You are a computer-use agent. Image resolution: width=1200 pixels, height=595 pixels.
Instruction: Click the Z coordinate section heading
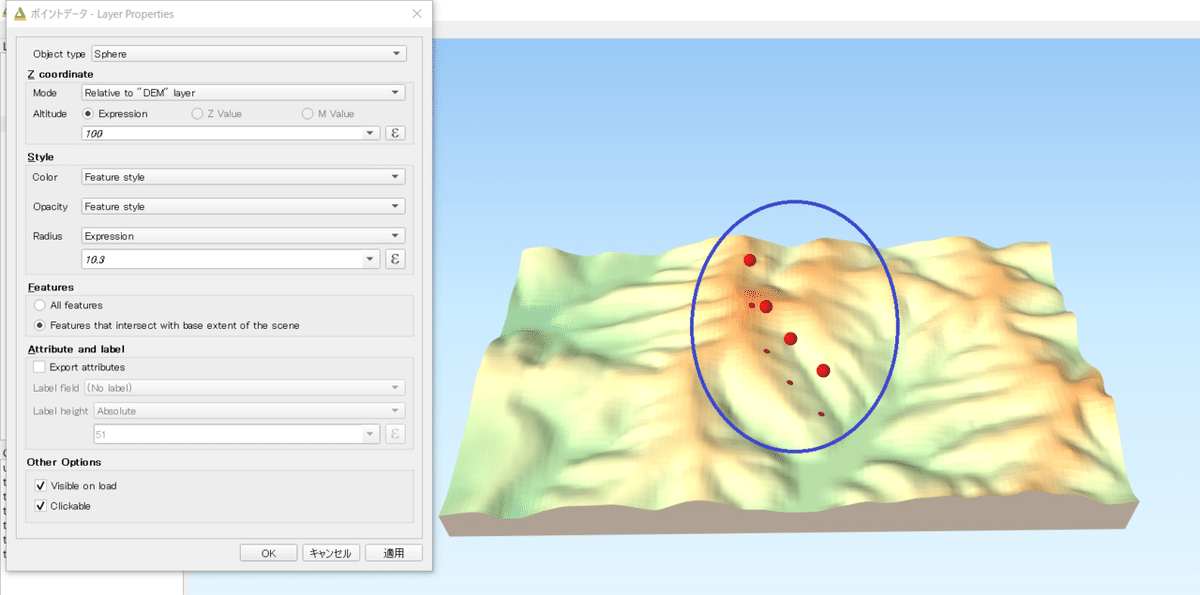[60, 74]
